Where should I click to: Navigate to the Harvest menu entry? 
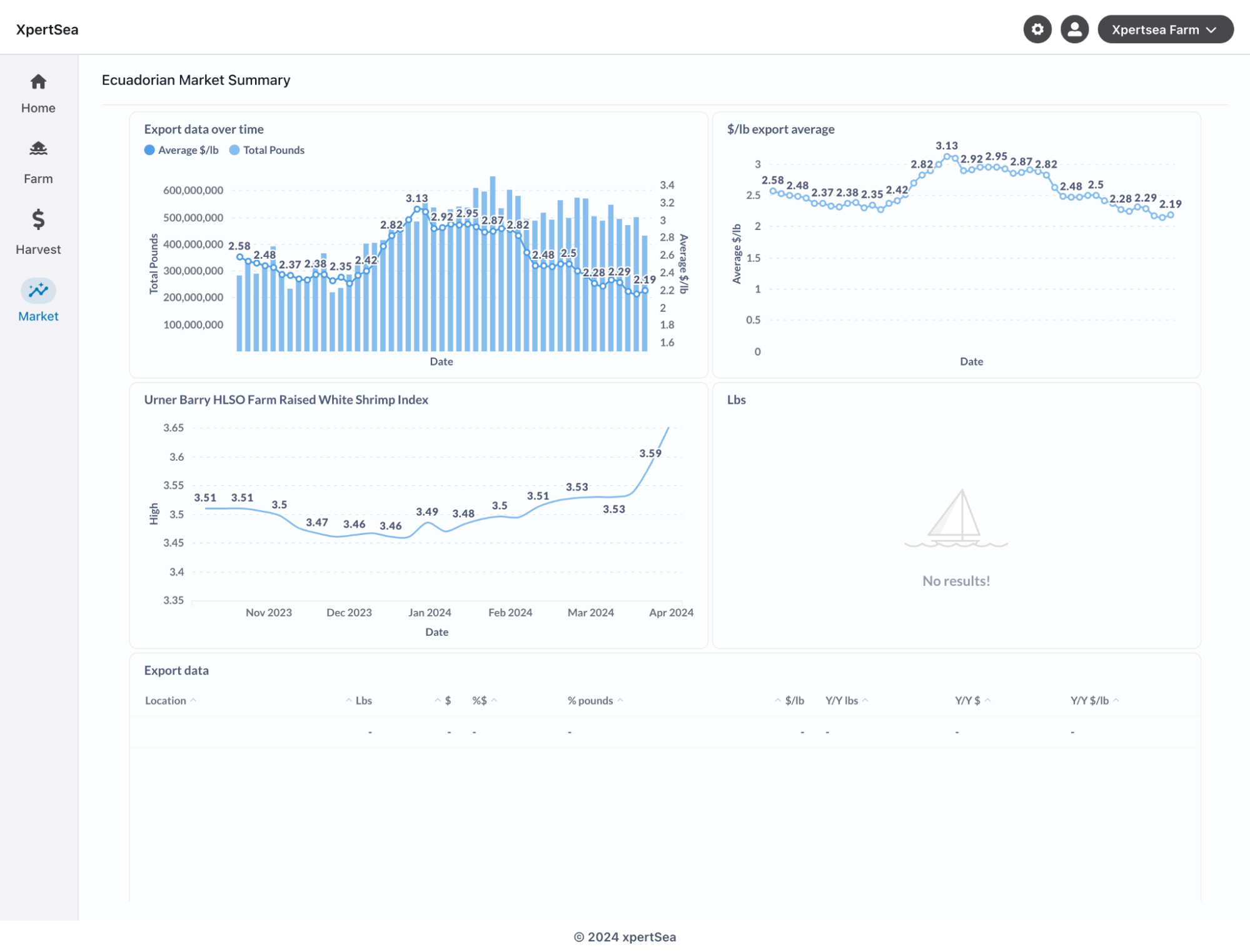click(x=38, y=249)
